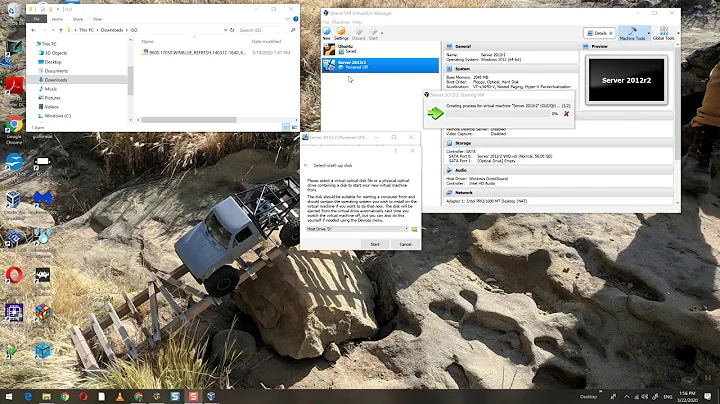Click the green arrow icon in Starting VM dialog

[435, 112]
